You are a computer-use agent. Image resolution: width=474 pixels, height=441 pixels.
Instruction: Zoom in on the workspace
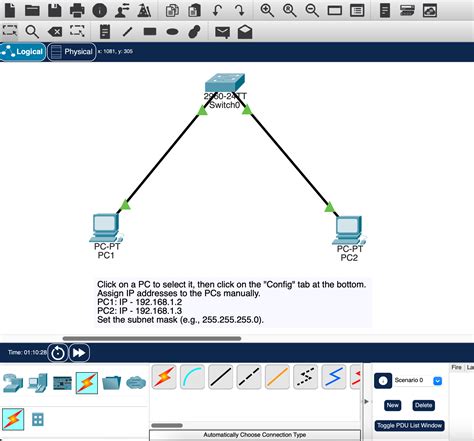[x=267, y=10]
